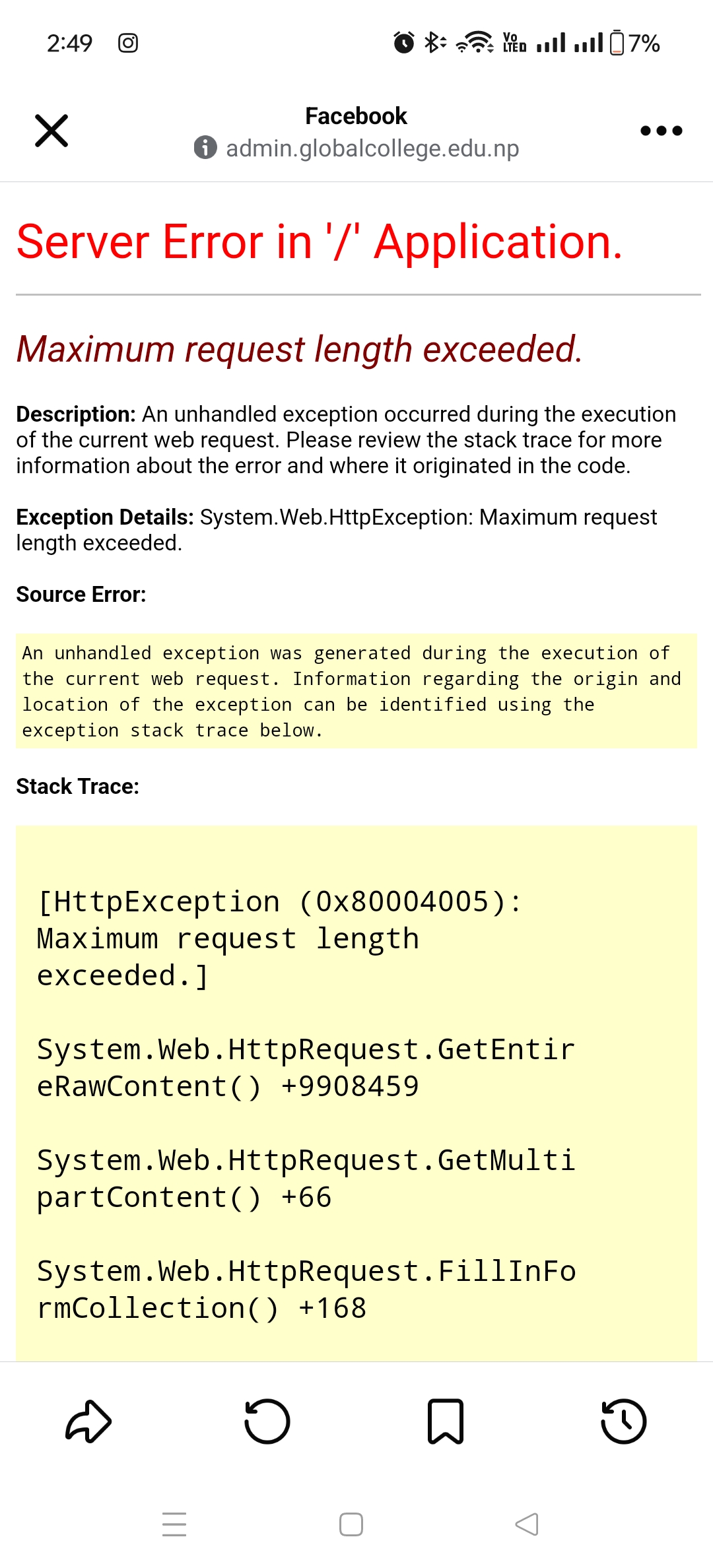Viewport: 713px width, 1568px height.
Task: Tap the admin.globalcollege.edu.np address text
Action: coord(372,148)
